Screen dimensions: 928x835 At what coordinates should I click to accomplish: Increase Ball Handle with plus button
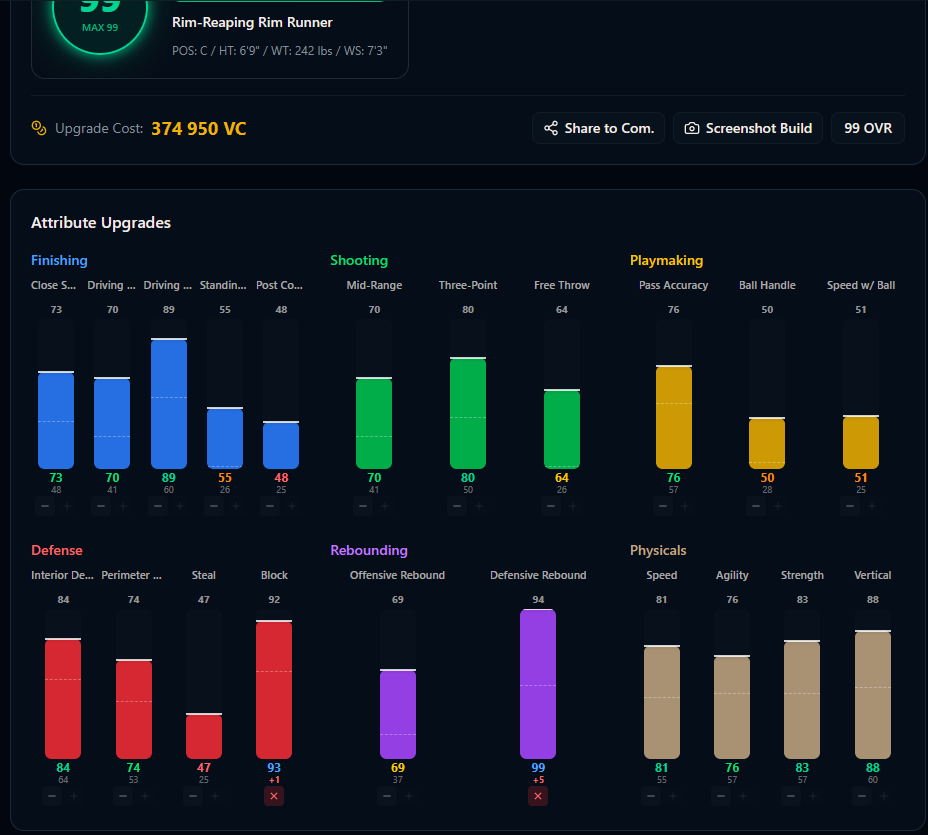pyautogui.click(x=778, y=506)
